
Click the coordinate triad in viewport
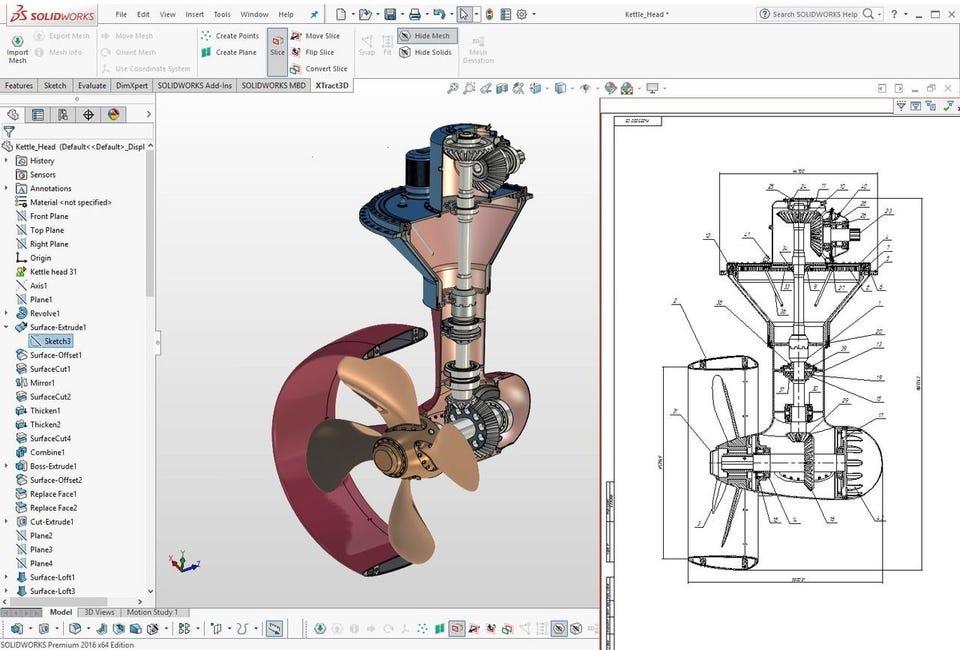click(183, 562)
